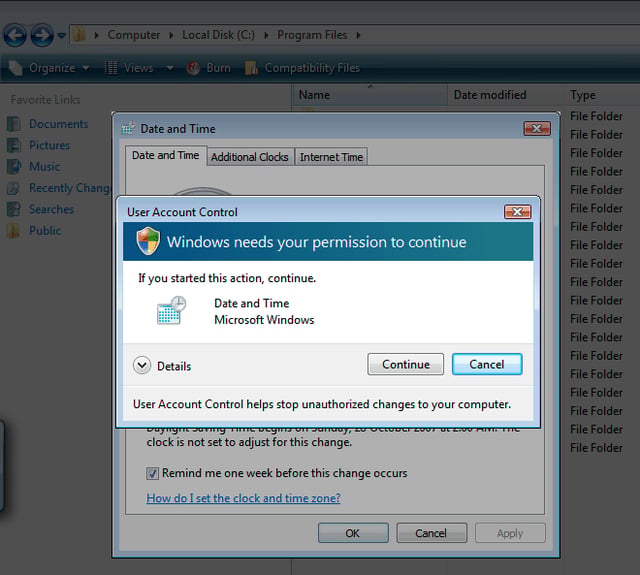640x575 pixels.
Task: Click Music note icon in Favorite Links
Action: tap(14, 167)
